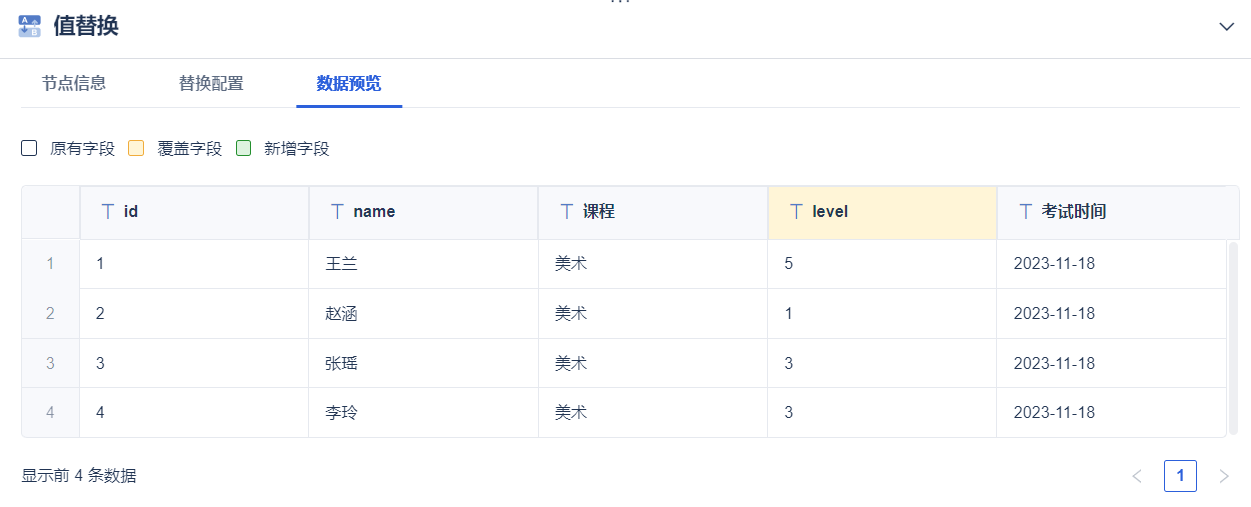Click the 值替换 node icon
Screen dimensions: 1251x507
(x=30, y=26)
